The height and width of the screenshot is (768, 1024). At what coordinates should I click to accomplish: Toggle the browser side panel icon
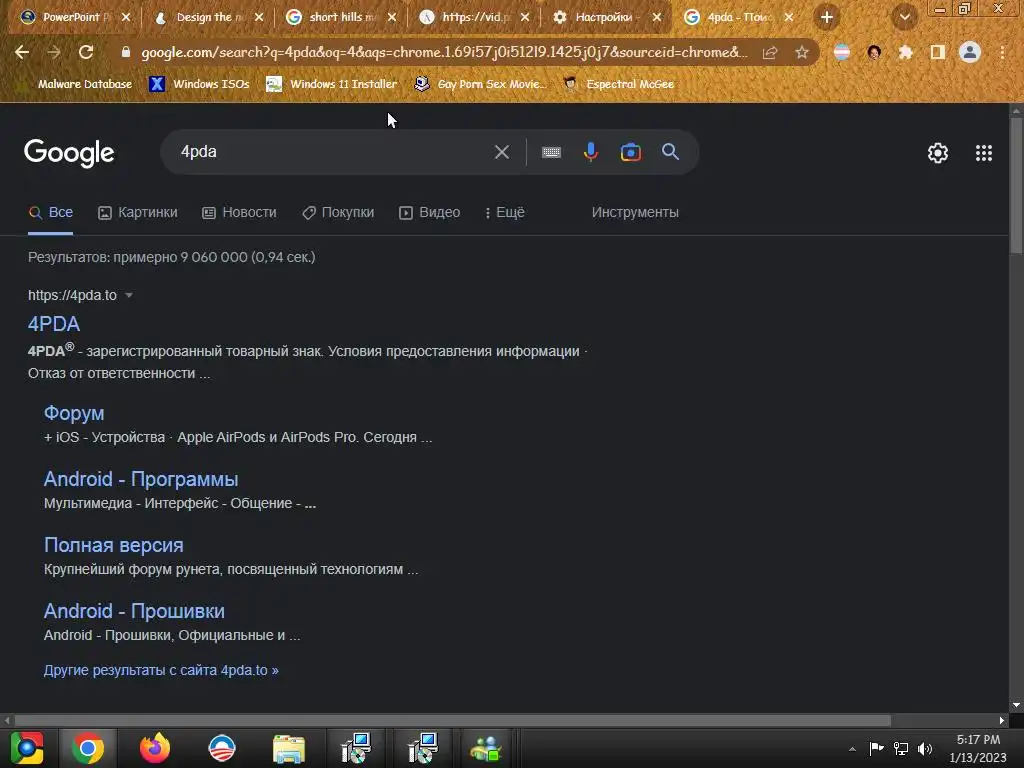(x=938, y=52)
